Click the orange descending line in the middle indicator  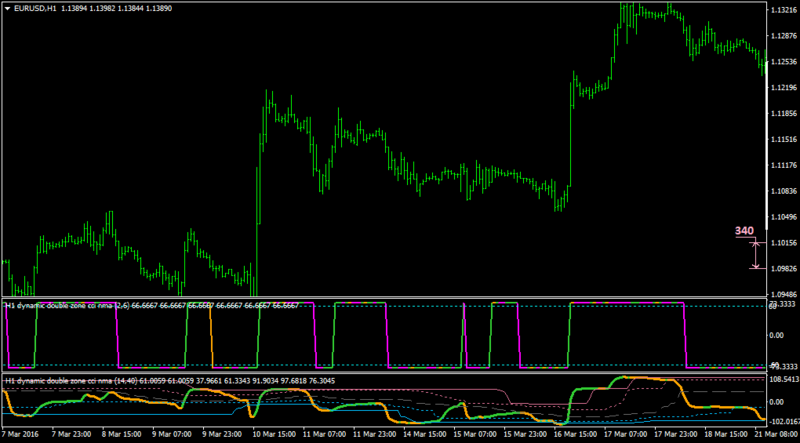tap(211, 335)
